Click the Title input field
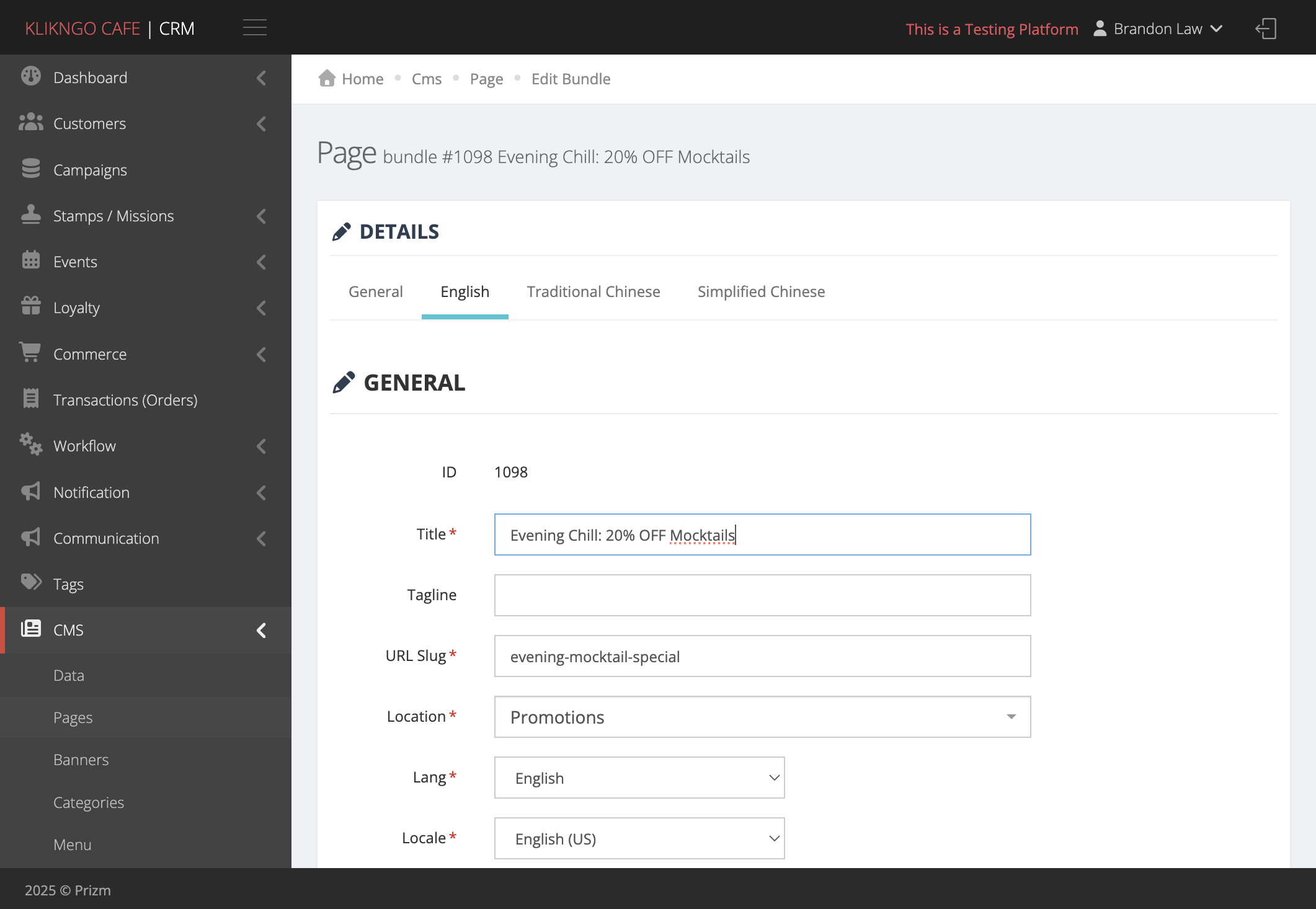Viewport: 1316px width, 909px height. pos(762,534)
